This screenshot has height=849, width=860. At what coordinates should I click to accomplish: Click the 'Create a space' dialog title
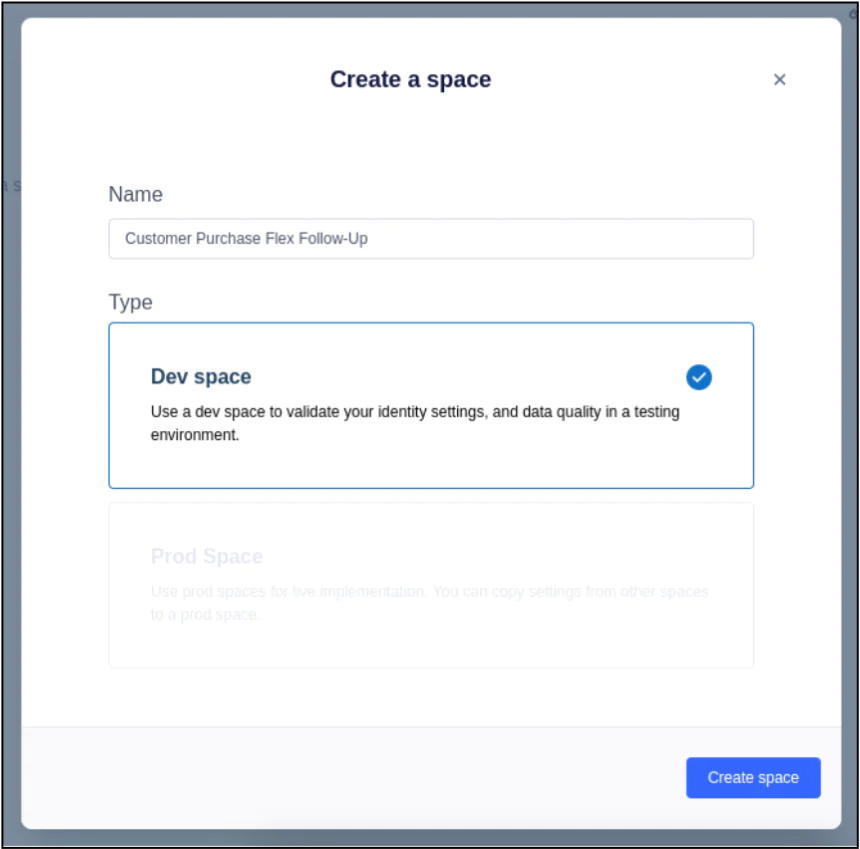coord(410,79)
